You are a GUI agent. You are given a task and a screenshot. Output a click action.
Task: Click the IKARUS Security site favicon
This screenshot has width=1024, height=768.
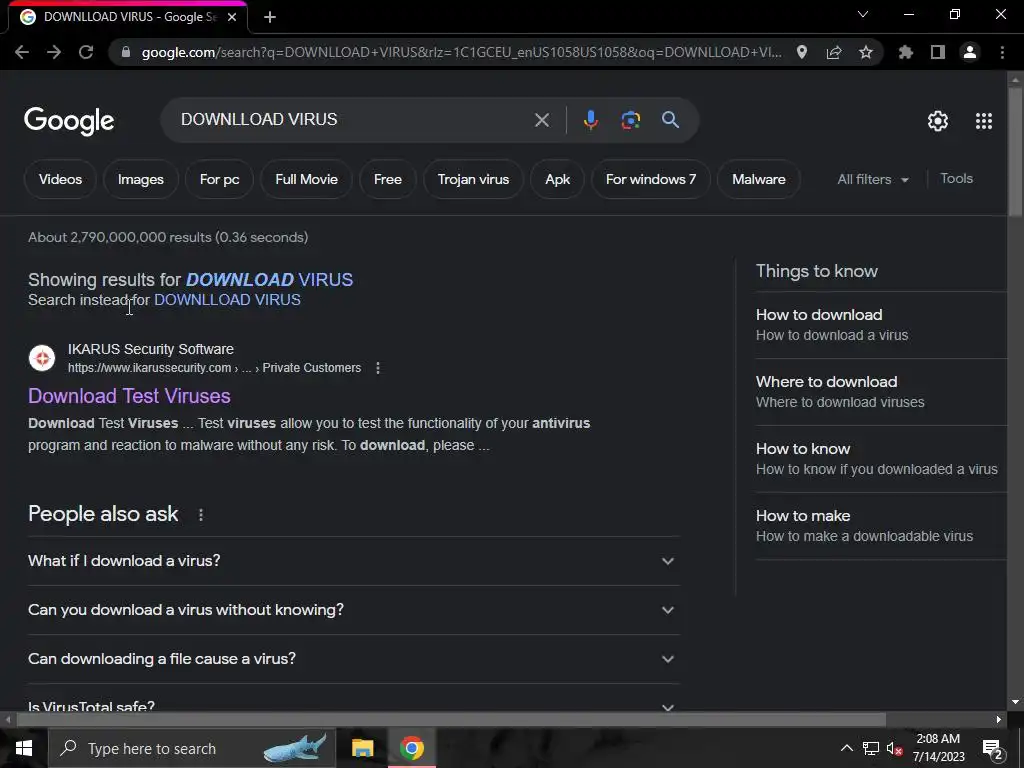42,358
